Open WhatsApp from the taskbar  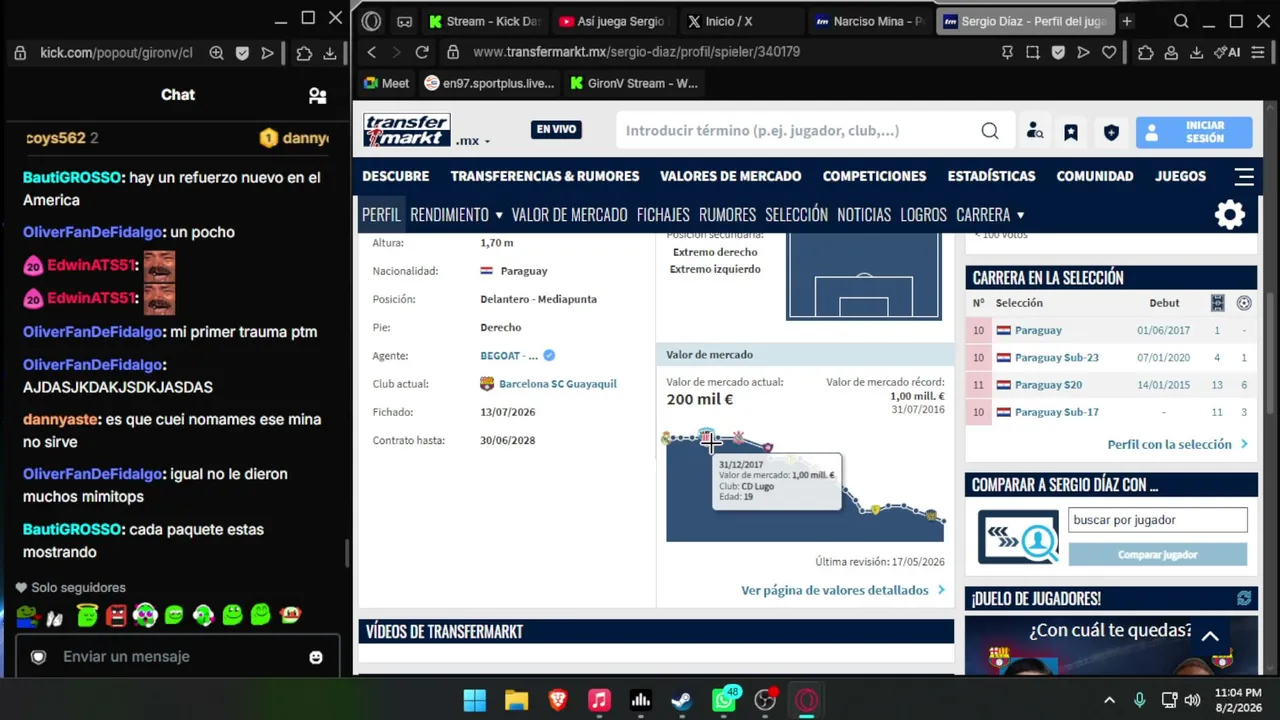coord(725,700)
